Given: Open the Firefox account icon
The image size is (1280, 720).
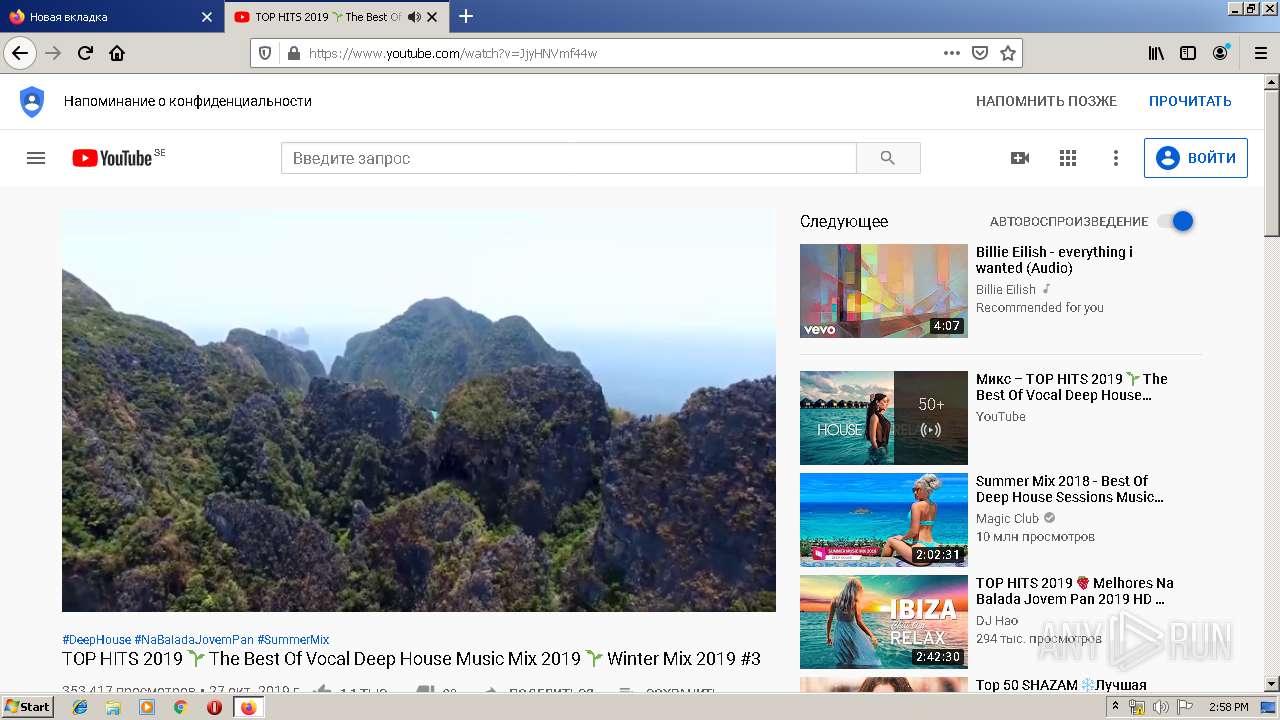Looking at the screenshot, I should [1220, 53].
